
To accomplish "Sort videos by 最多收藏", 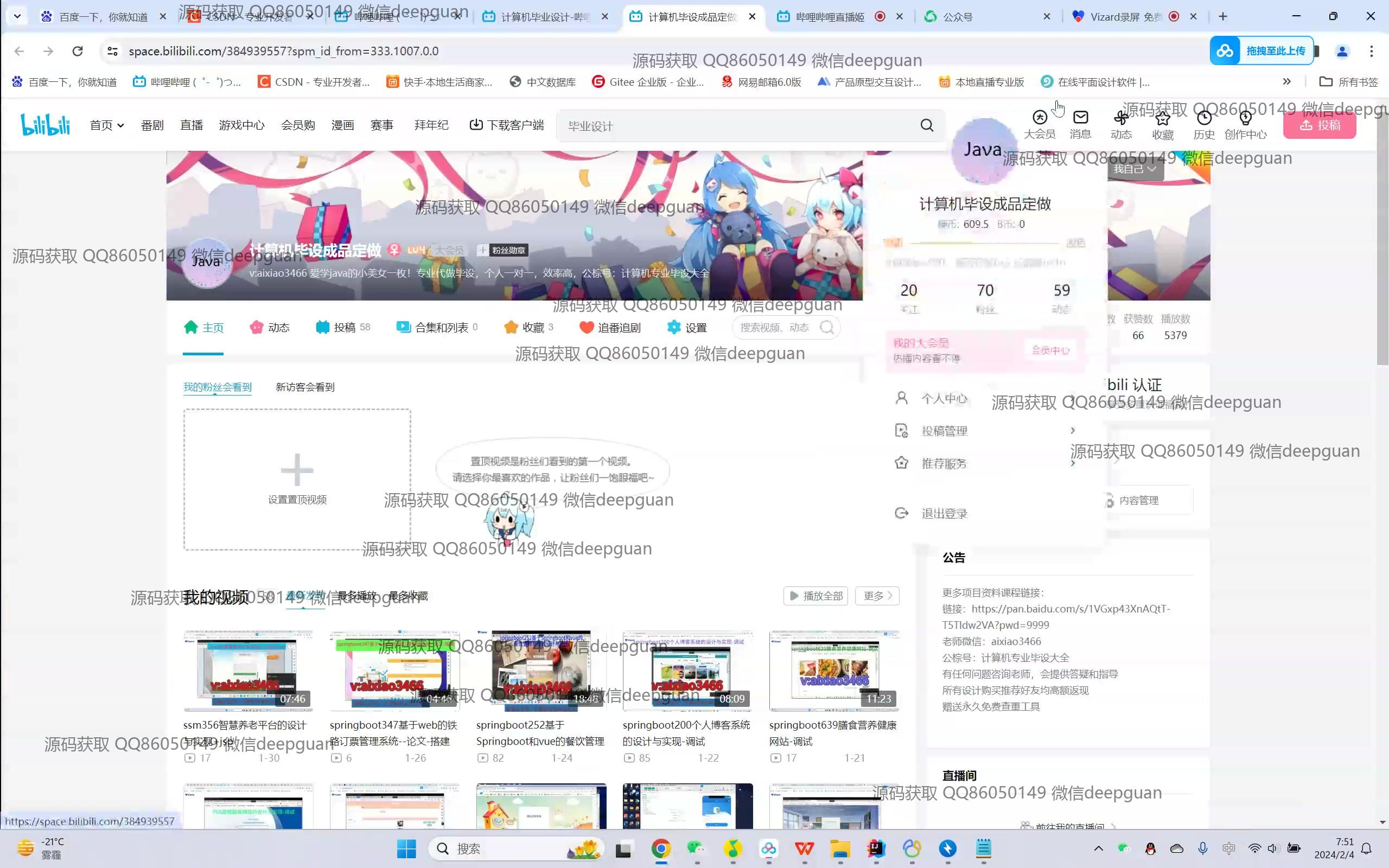I will tap(408, 596).
